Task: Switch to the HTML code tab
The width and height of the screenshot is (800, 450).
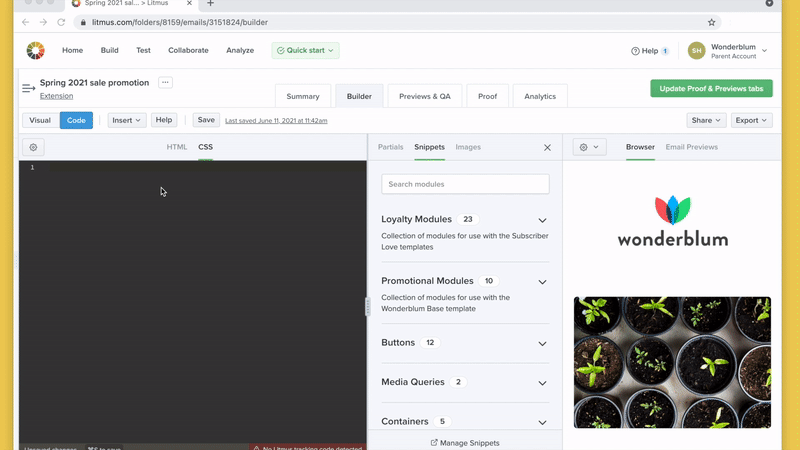Action: pos(177,147)
